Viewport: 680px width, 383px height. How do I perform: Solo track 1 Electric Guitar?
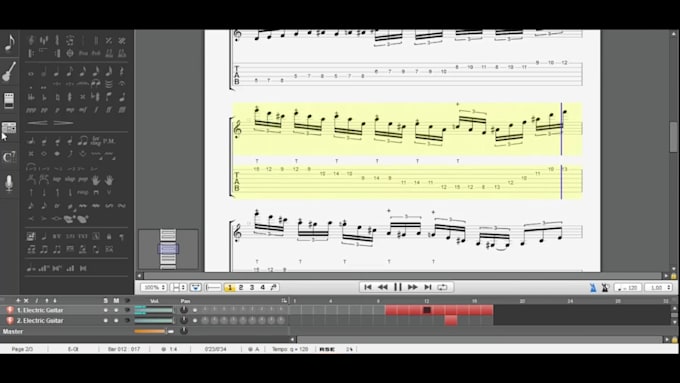(x=105, y=310)
